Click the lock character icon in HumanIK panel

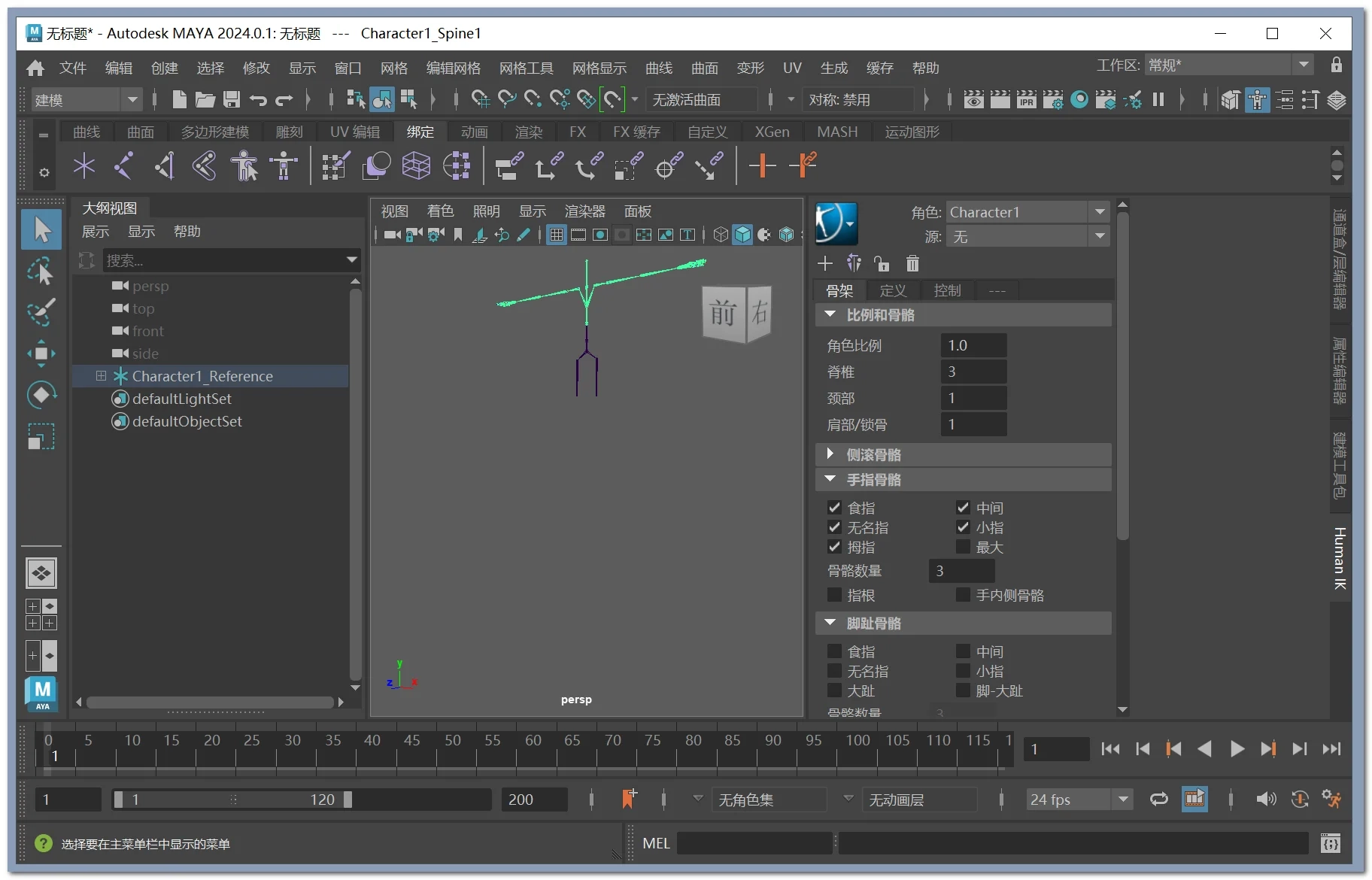[881, 263]
